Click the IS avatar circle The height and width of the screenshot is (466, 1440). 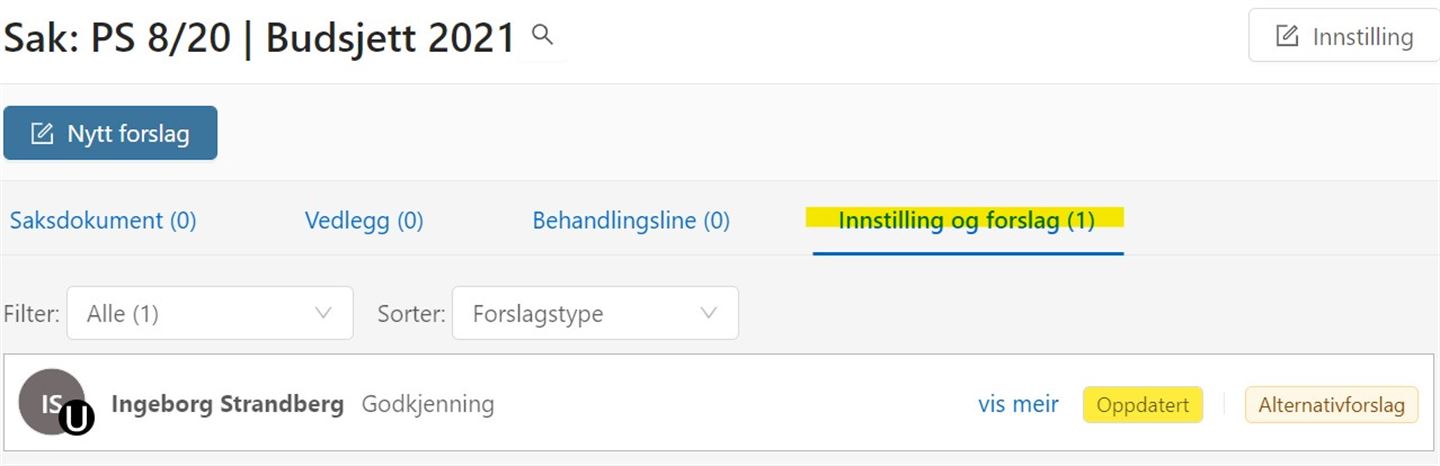[x=51, y=402]
